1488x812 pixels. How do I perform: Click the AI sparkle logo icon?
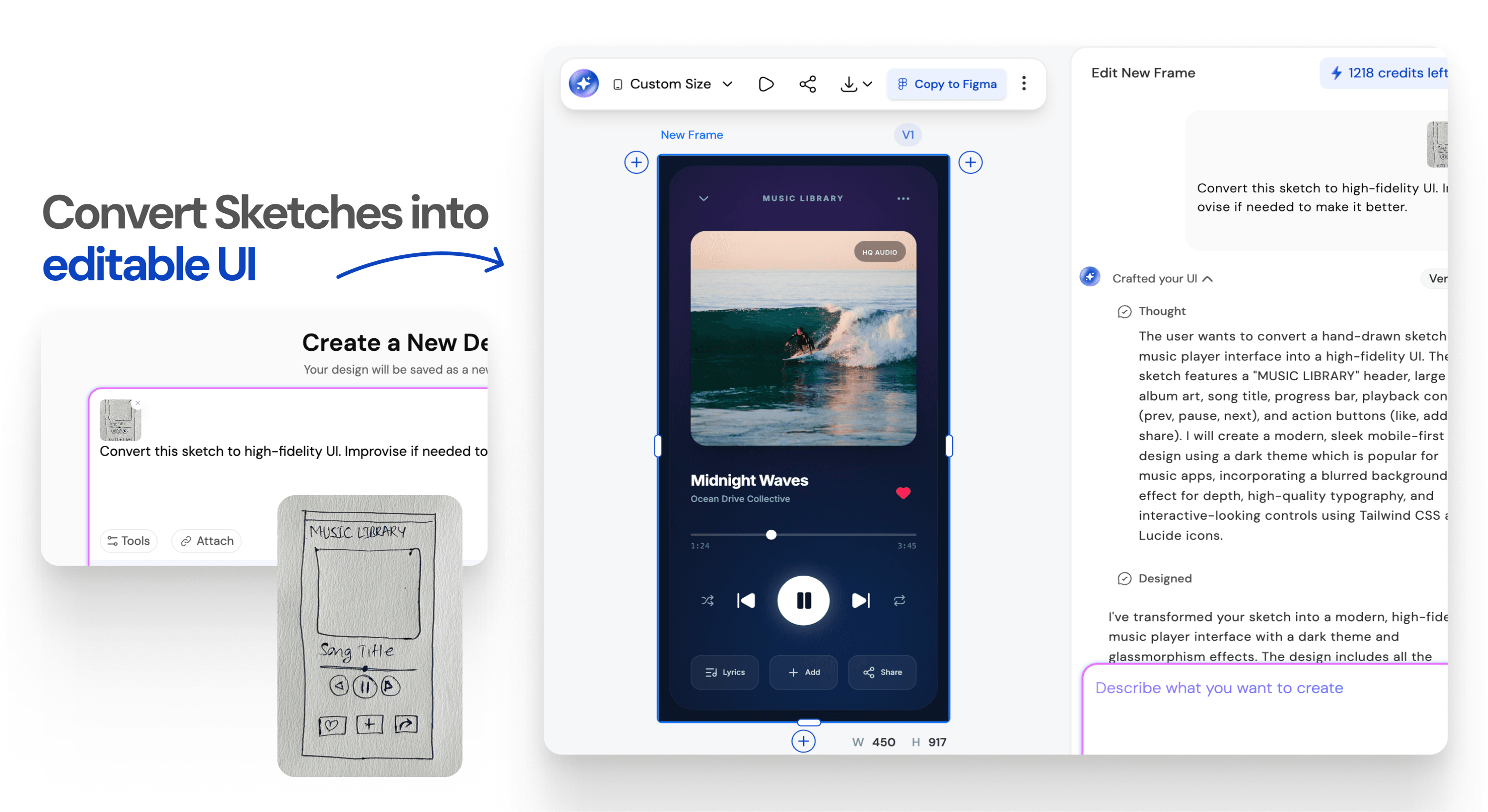pyautogui.click(x=583, y=83)
